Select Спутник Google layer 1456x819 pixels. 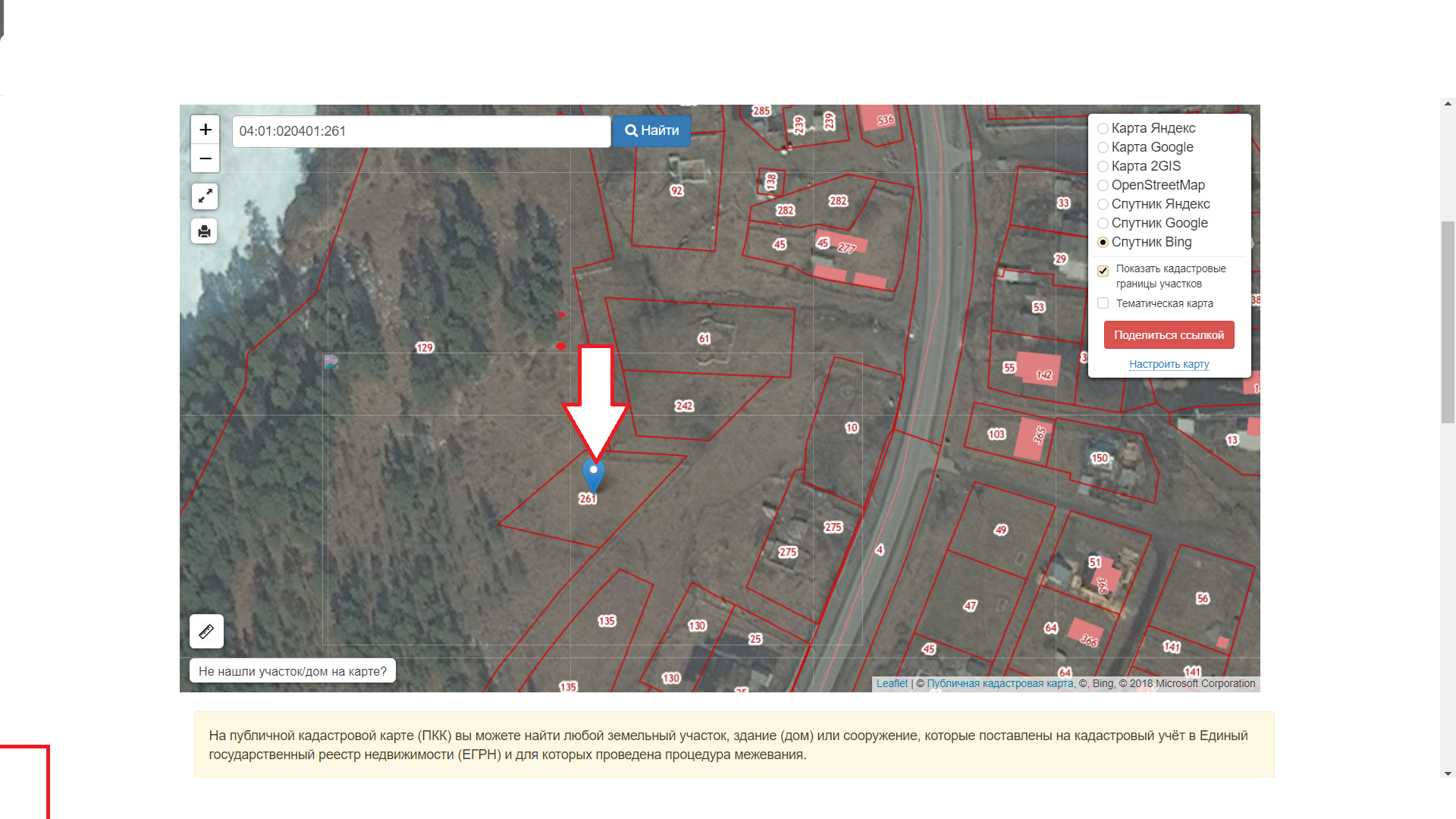[x=1103, y=224]
